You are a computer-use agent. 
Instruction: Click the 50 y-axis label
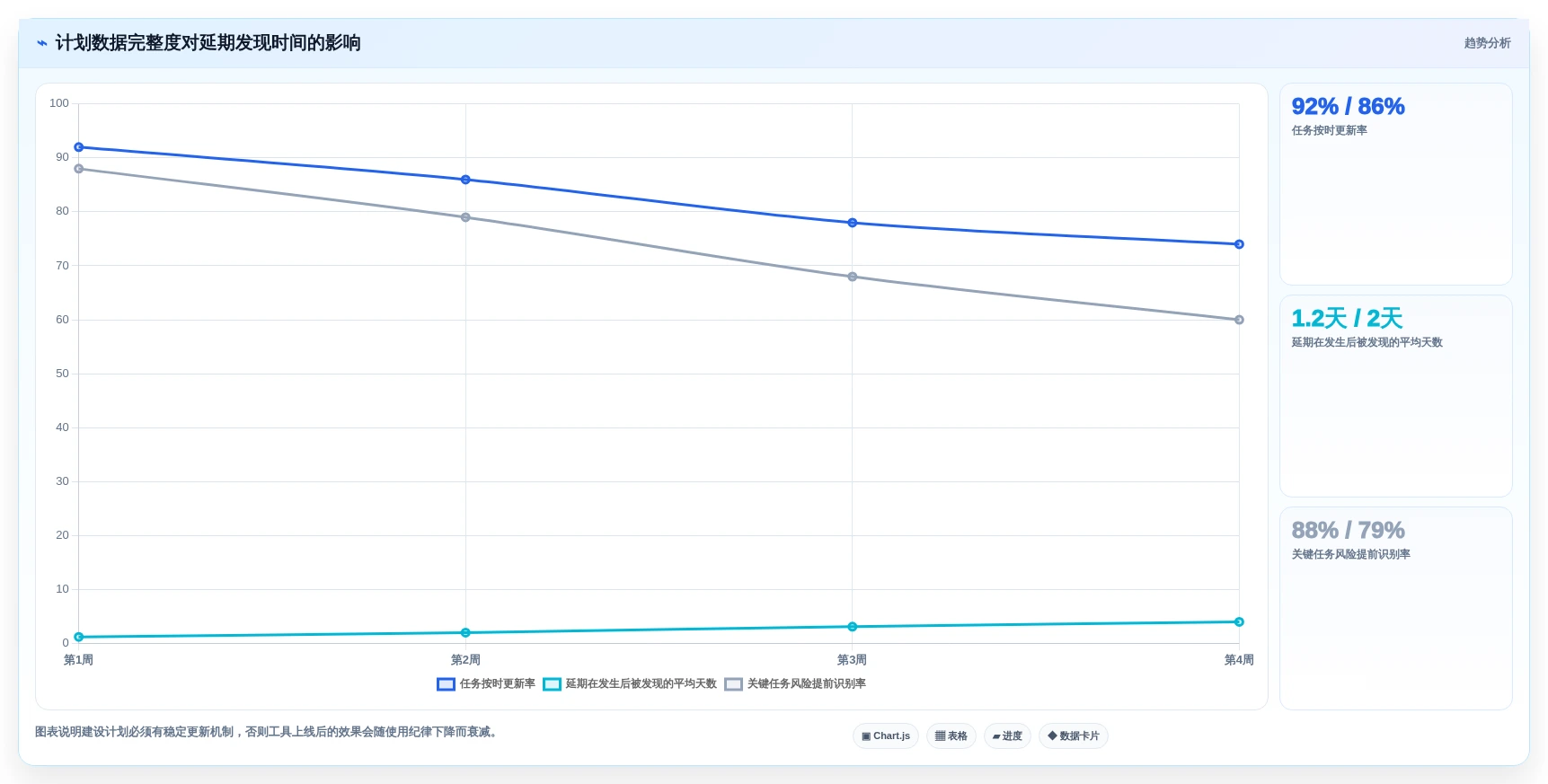tap(62, 374)
